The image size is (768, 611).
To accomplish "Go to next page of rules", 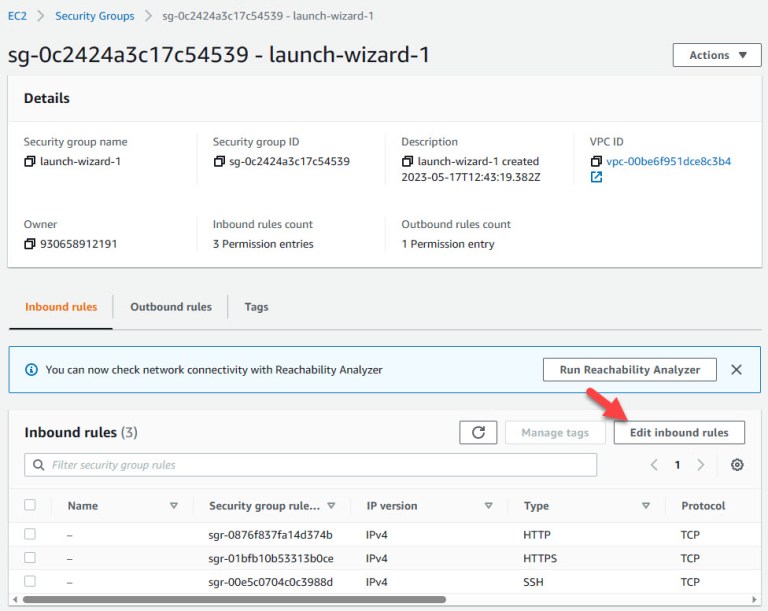I will [700, 464].
